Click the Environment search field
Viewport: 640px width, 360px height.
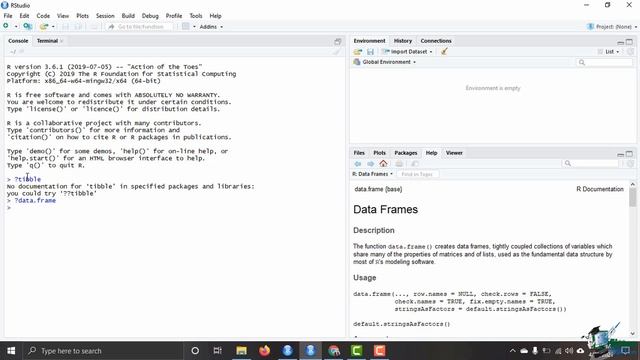coord(604,62)
